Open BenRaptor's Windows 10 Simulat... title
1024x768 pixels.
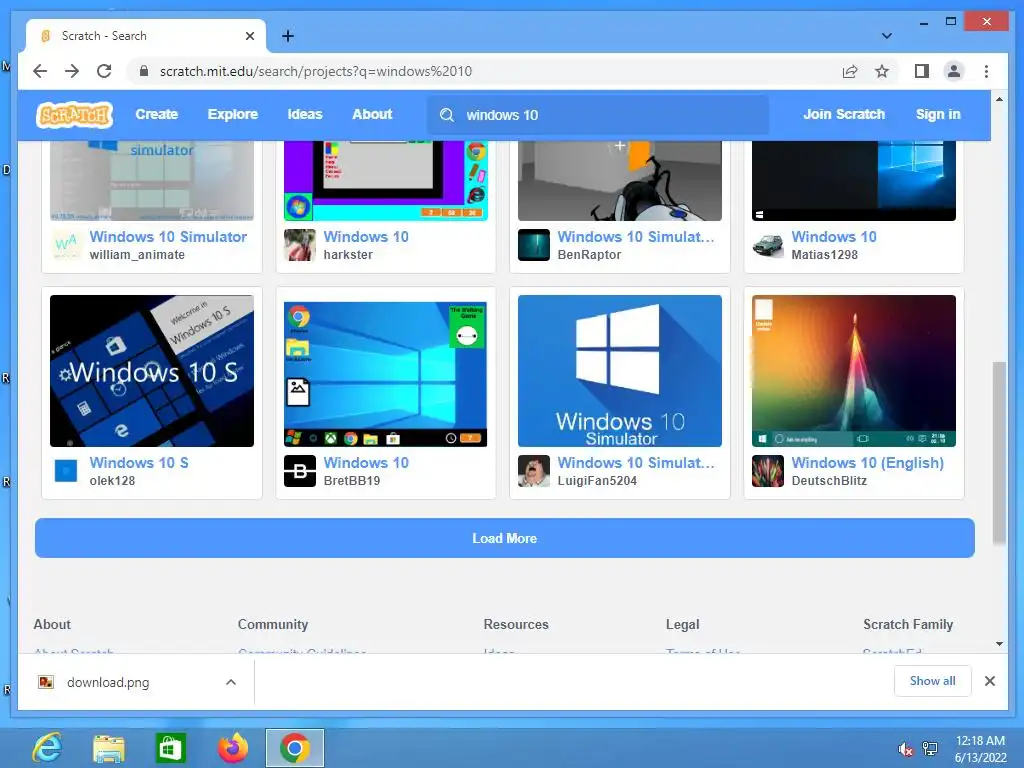(x=636, y=236)
